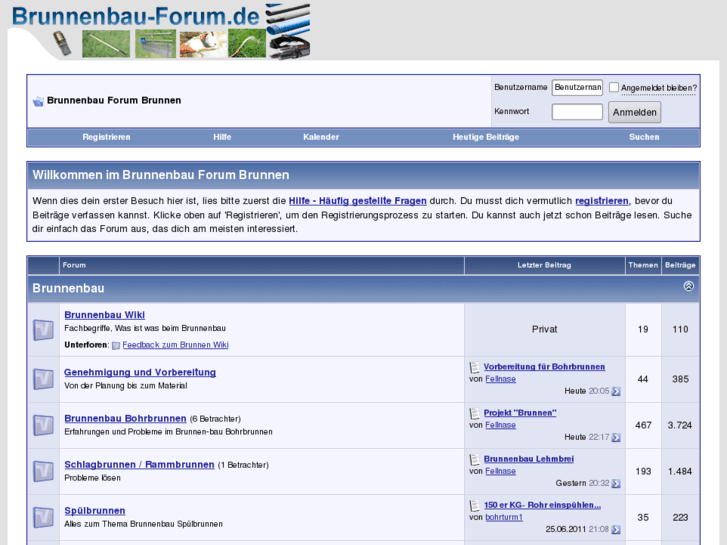Go to last post arrow at Gestern 20:32
Viewport: 727px width, 545px height.
point(616,483)
